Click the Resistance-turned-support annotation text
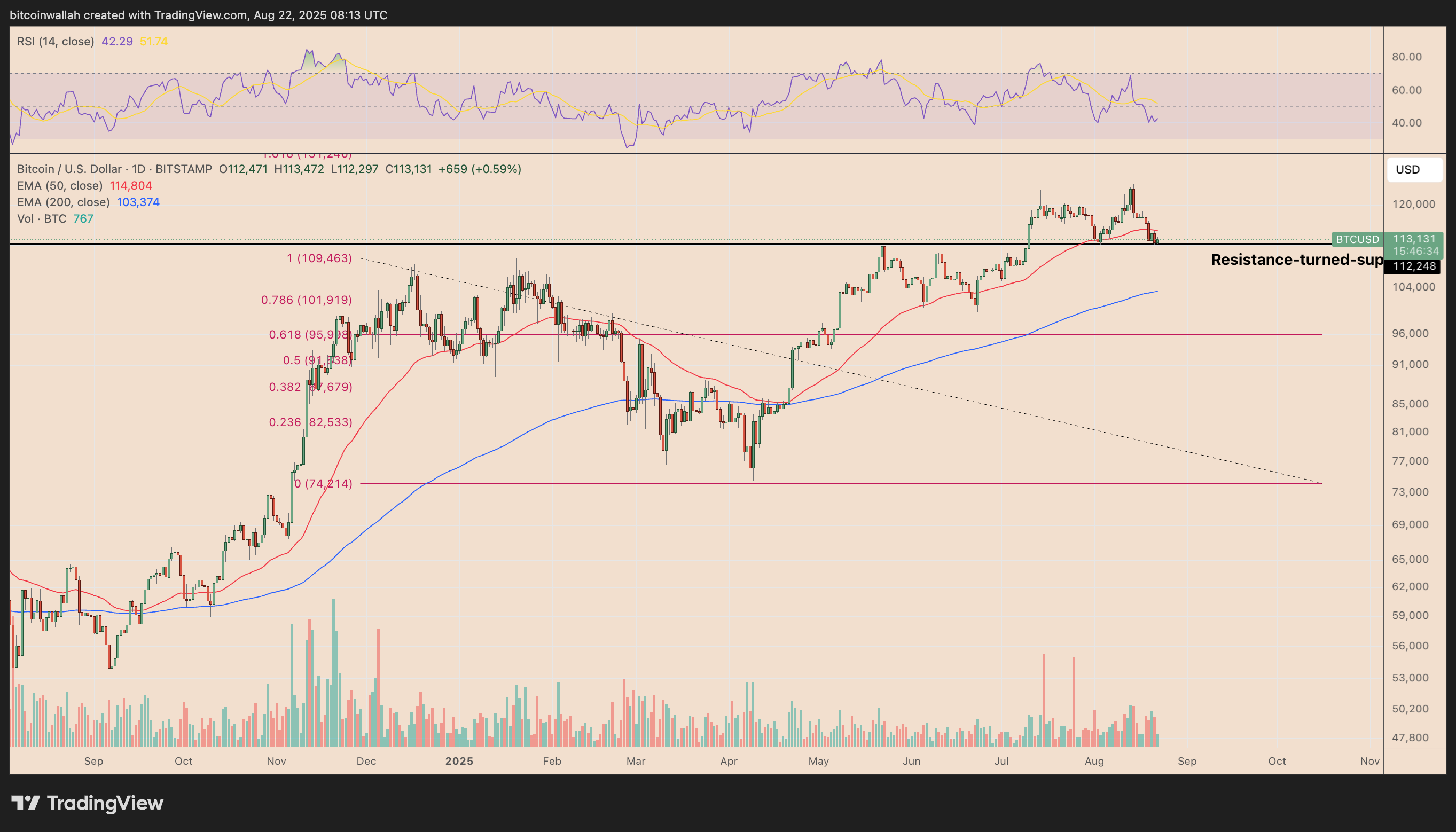 coord(1297,260)
